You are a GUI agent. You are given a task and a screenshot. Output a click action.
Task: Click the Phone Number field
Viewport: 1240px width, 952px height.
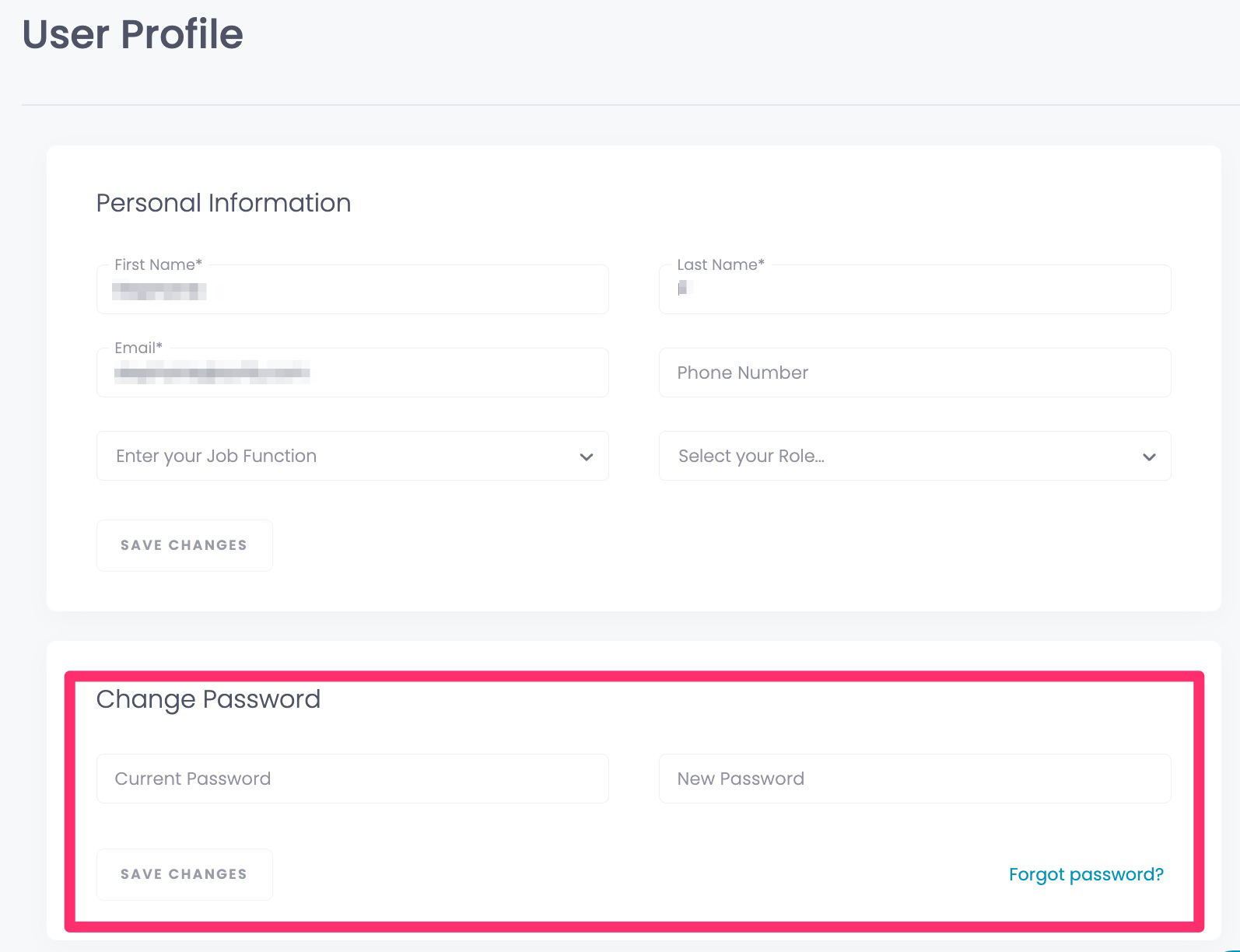(915, 373)
